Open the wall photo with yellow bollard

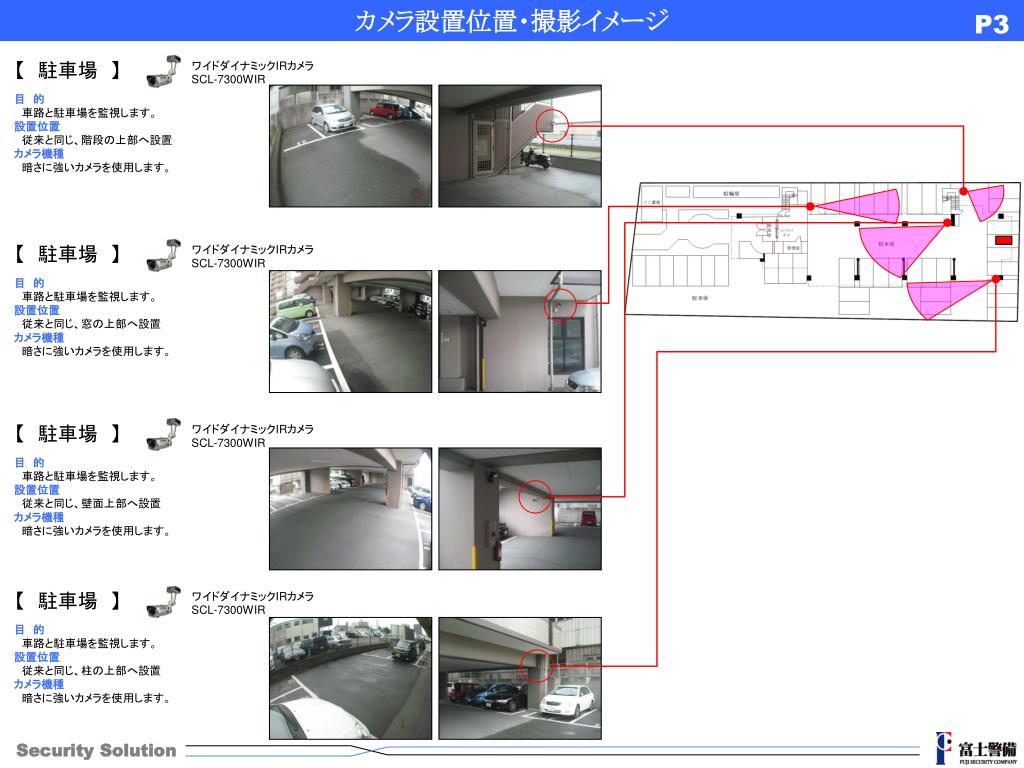(x=520, y=509)
